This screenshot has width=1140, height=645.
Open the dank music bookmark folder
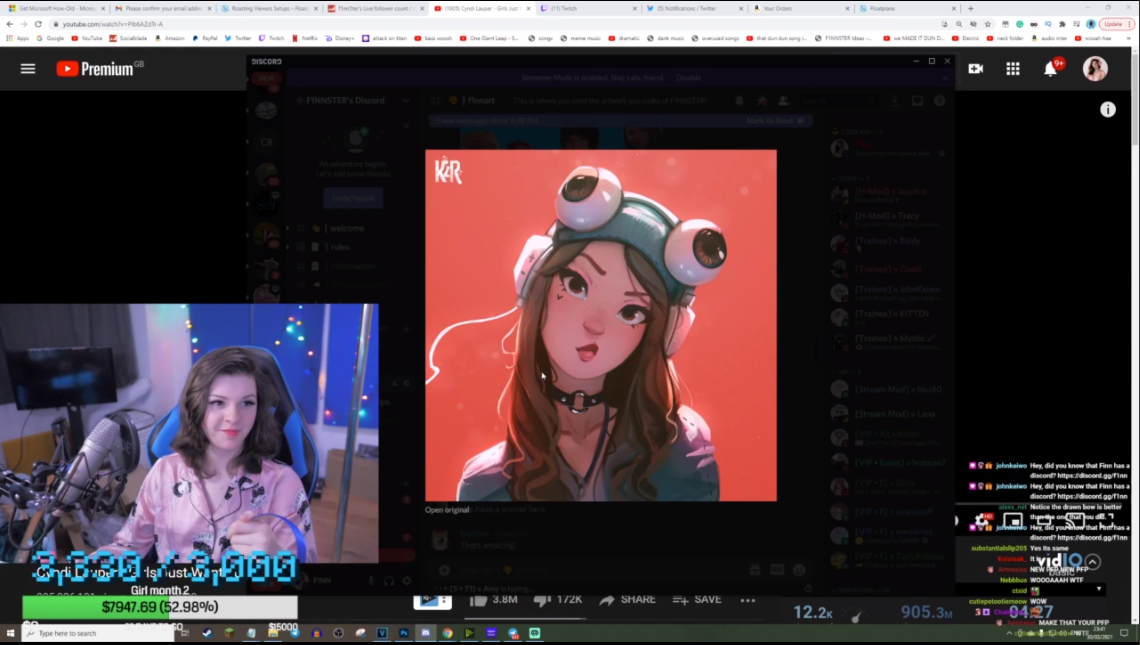pyautogui.click(x=665, y=38)
